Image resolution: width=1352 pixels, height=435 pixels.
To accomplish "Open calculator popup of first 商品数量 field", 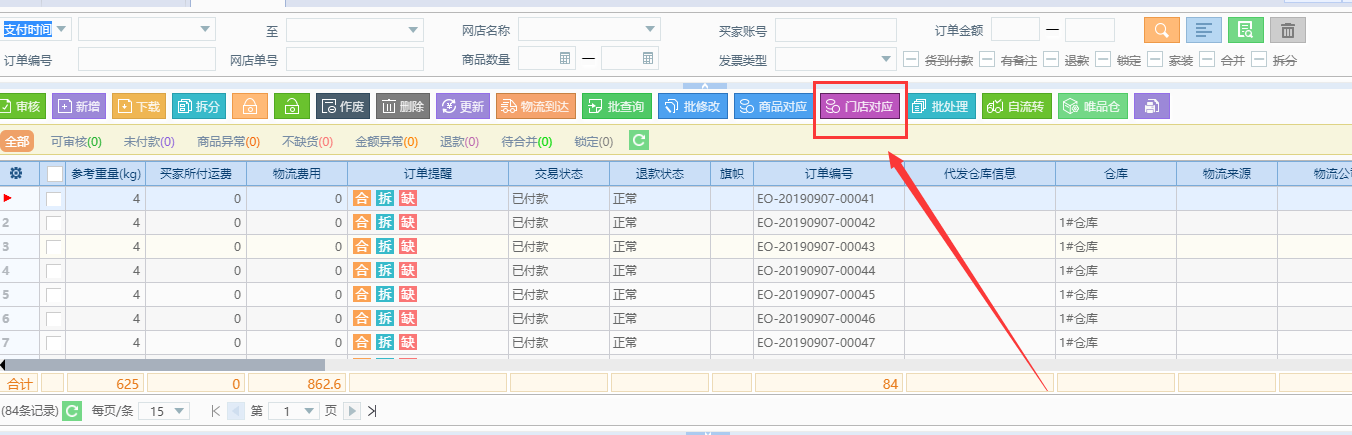I will 565,58.
